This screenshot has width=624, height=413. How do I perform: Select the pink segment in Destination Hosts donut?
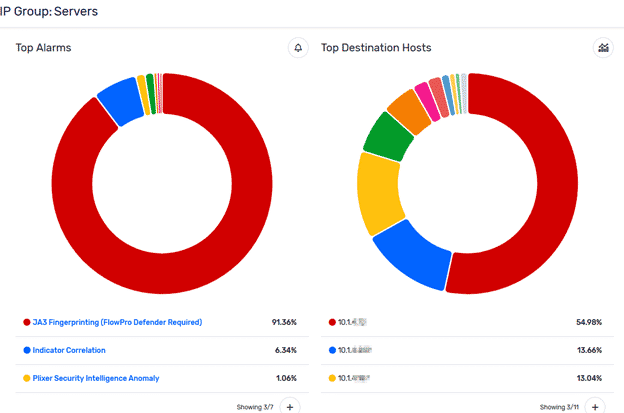[427, 101]
